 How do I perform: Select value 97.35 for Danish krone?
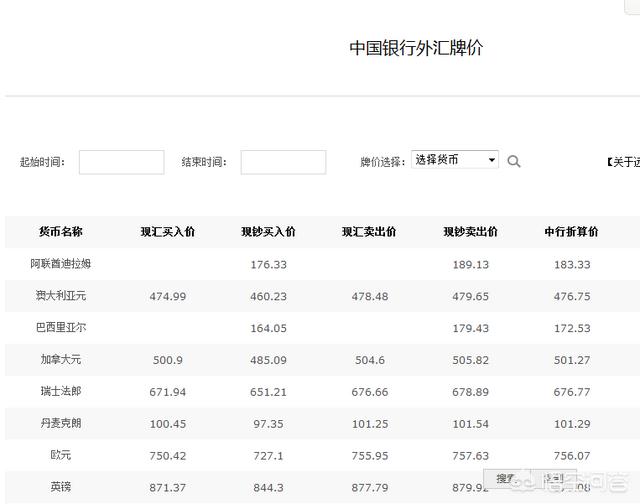(269, 424)
